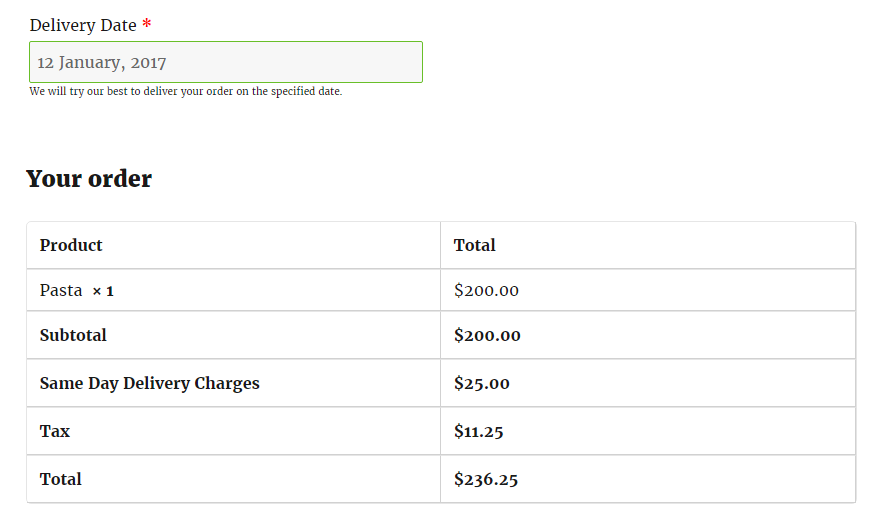
Task: Click the bold subtotal amount $200.00
Action: (x=487, y=335)
